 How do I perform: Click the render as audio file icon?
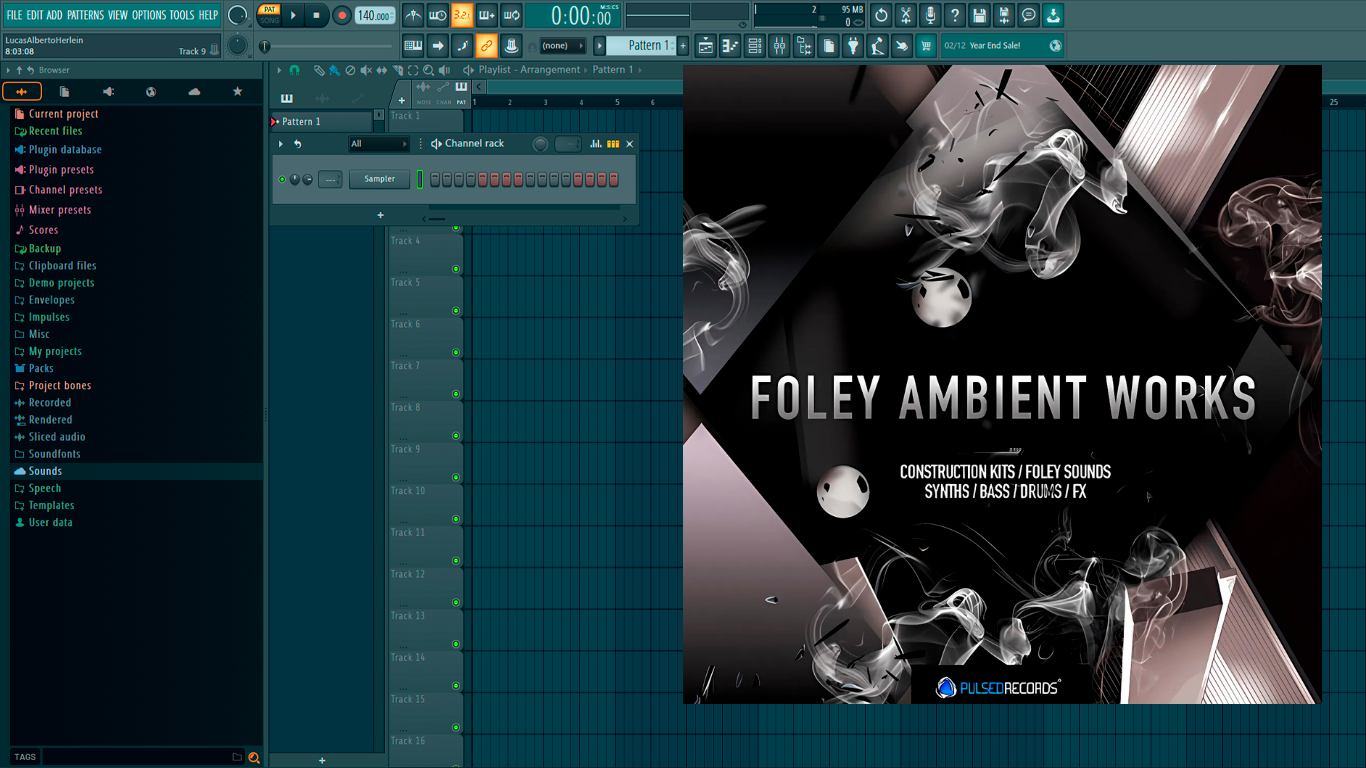coord(1004,15)
